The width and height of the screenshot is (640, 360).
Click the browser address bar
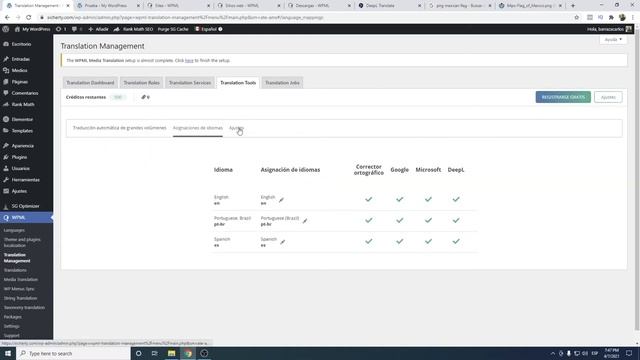point(306,18)
